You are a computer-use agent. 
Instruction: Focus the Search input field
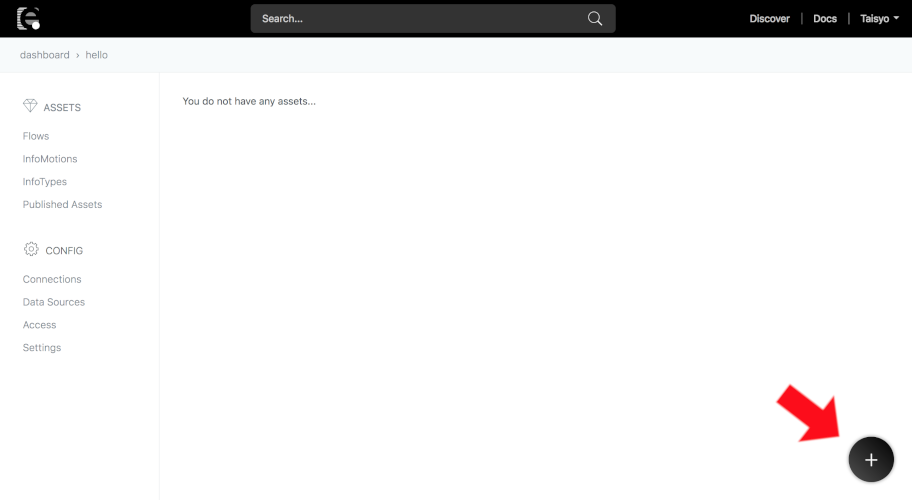[x=433, y=19]
